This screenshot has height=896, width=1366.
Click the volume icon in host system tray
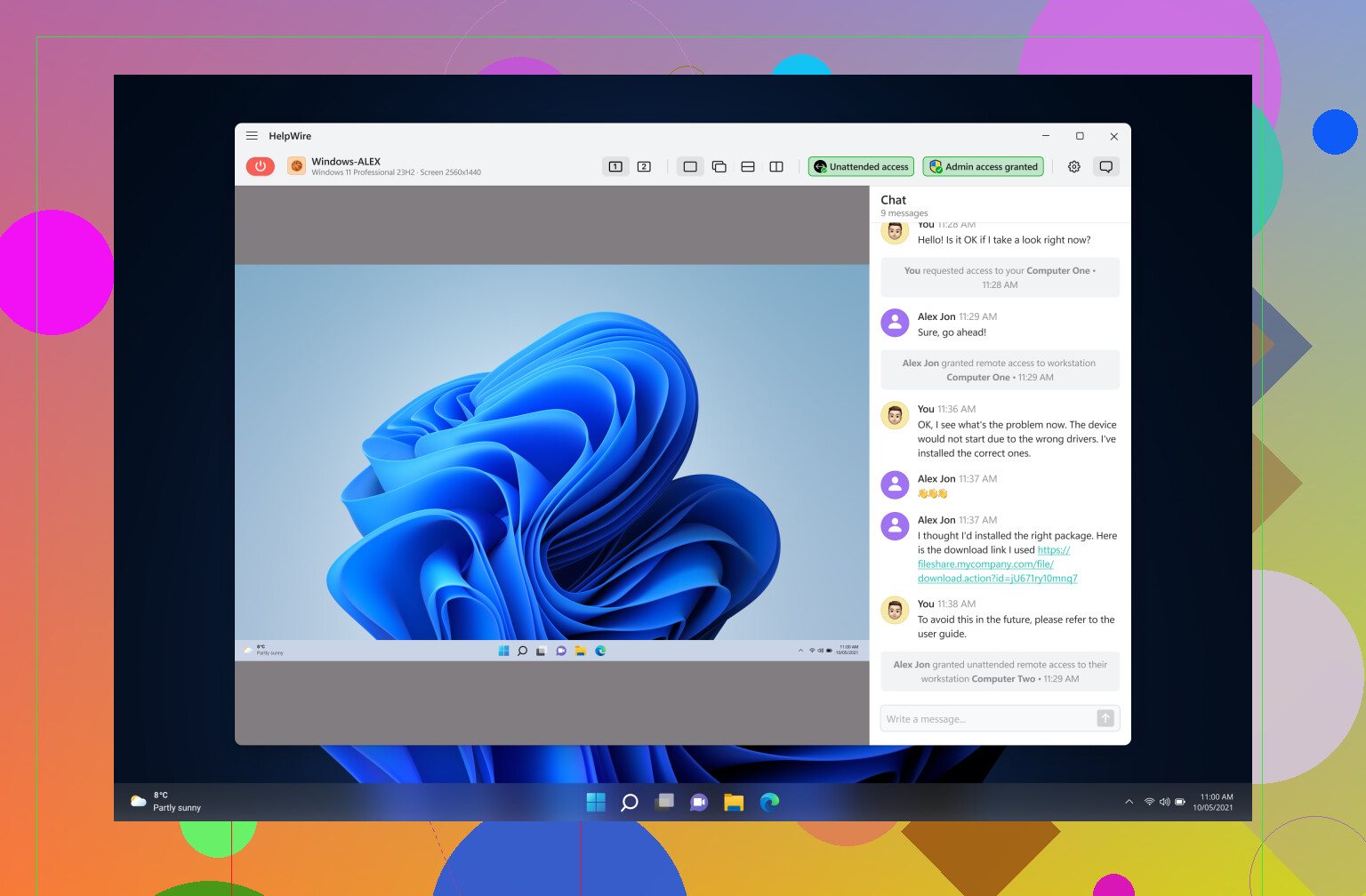pyautogui.click(x=1164, y=802)
